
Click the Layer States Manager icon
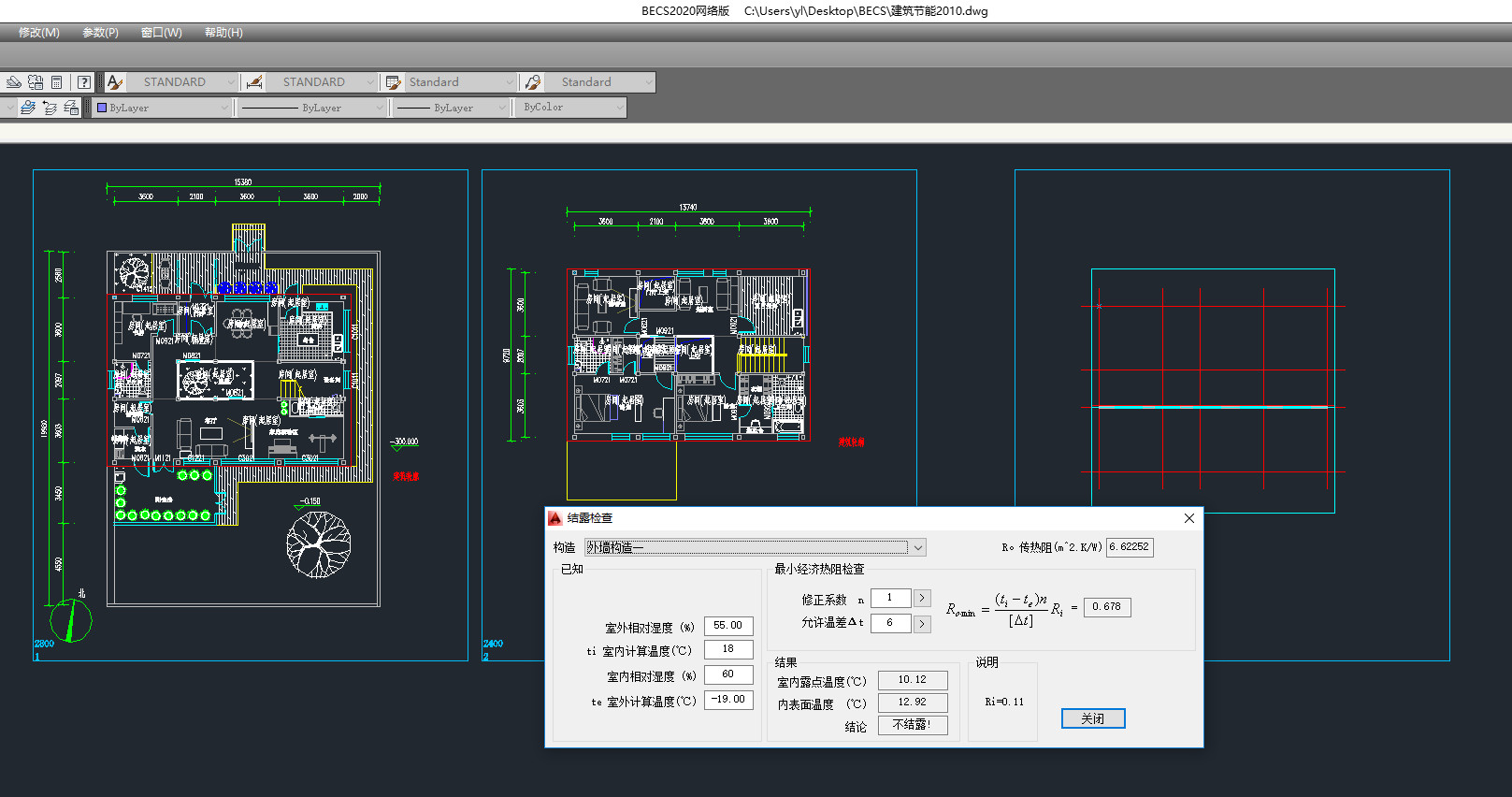tap(71, 108)
